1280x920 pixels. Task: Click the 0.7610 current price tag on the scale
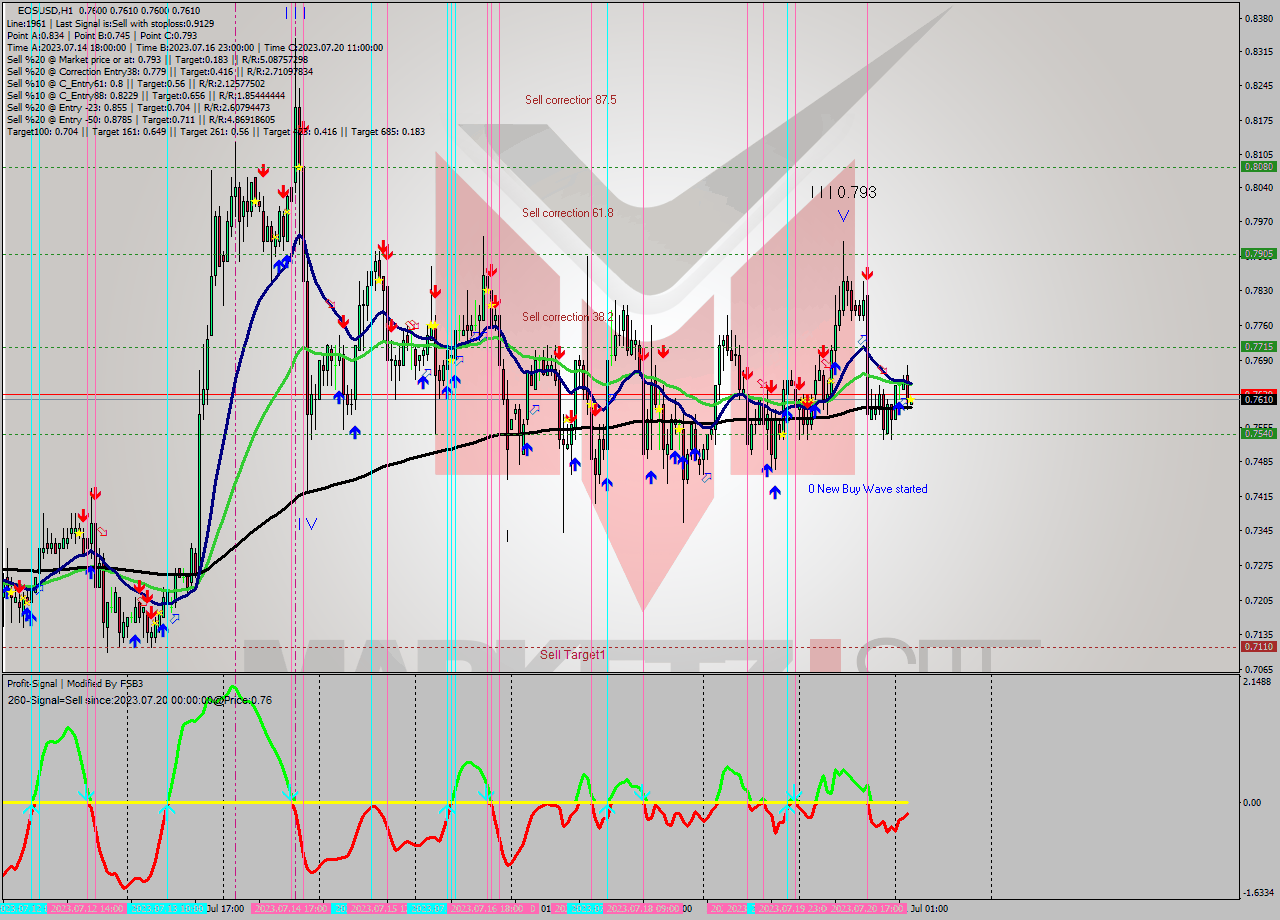1260,398
